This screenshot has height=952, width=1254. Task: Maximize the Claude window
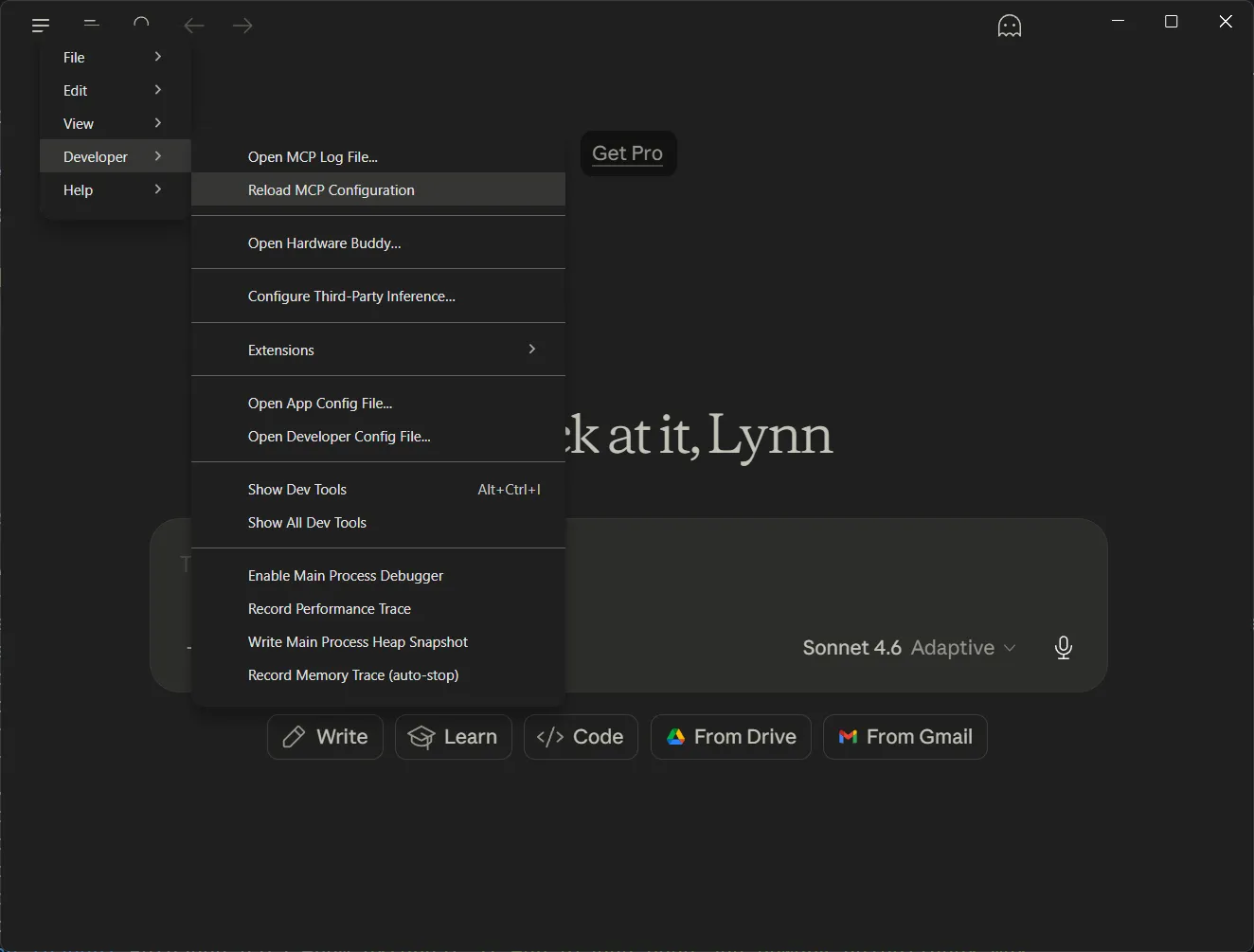tap(1171, 21)
